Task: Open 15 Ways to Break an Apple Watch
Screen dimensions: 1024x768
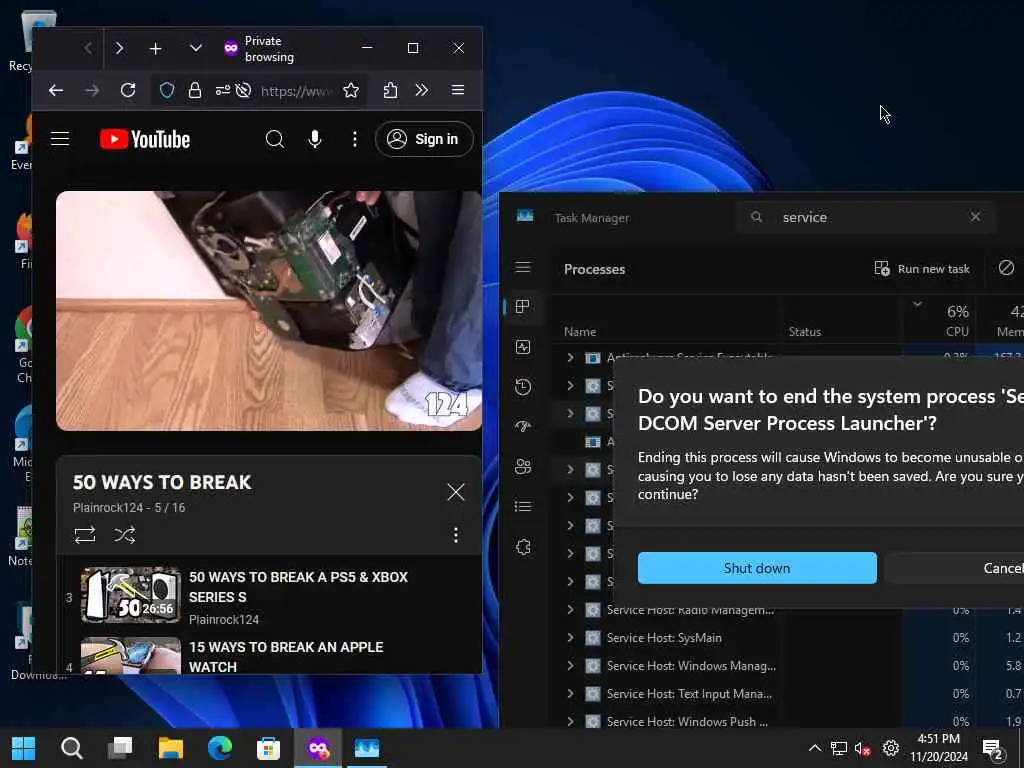Action: (269, 655)
